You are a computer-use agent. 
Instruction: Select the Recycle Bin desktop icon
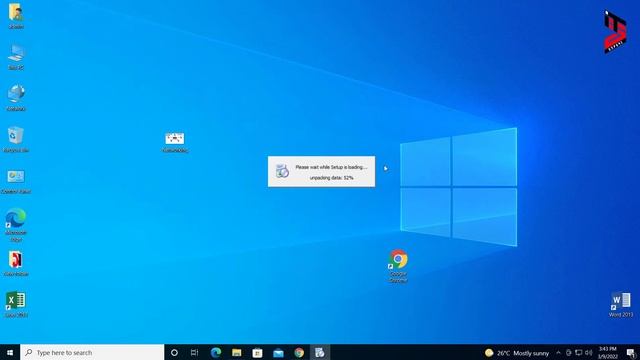[x=16, y=140]
